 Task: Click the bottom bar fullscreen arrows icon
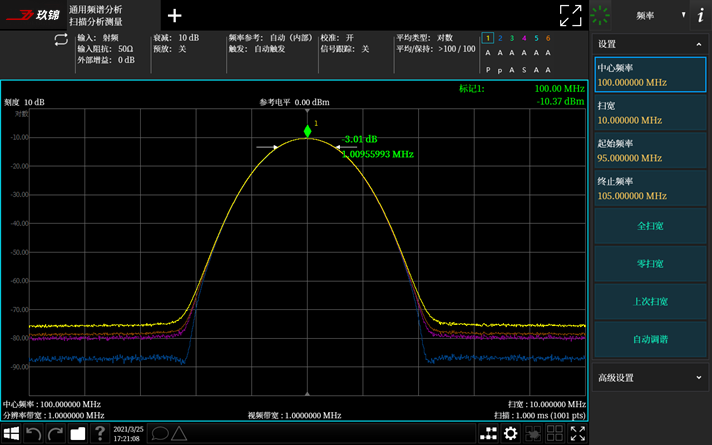point(578,433)
